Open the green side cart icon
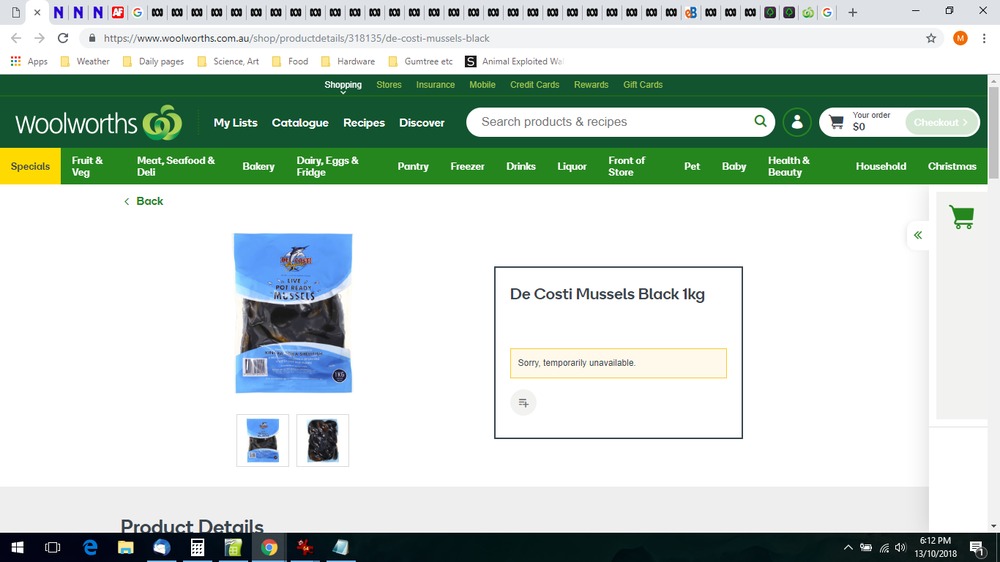 [x=961, y=217]
